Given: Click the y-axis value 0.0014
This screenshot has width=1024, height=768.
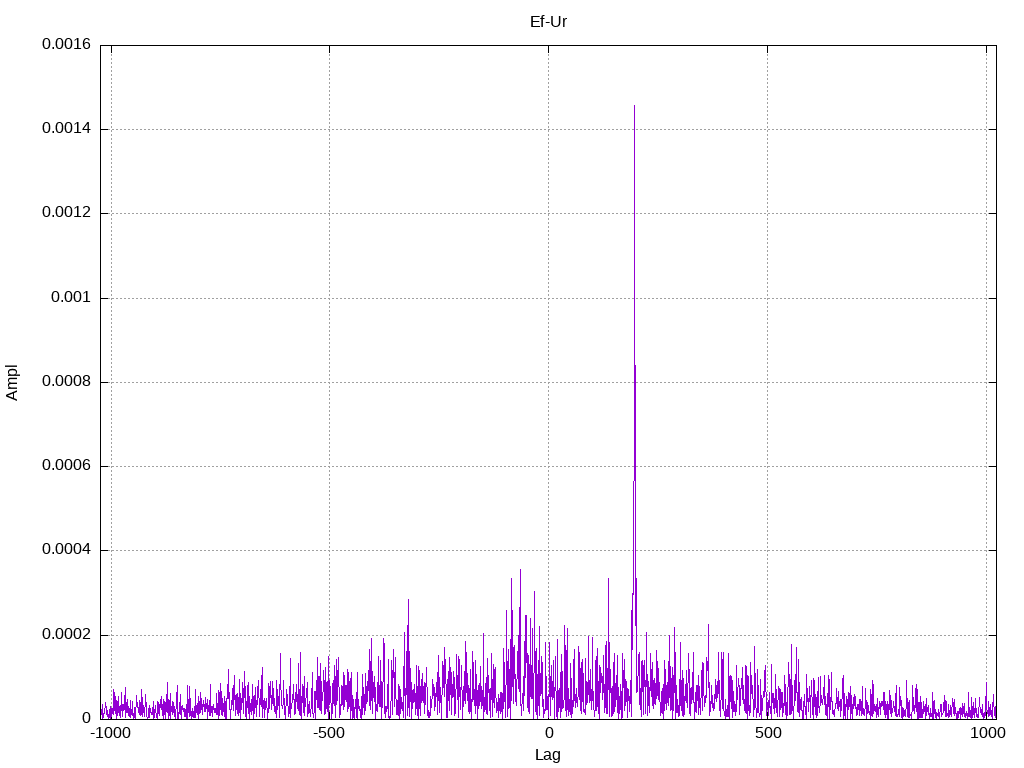Looking at the screenshot, I should coord(67,128).
